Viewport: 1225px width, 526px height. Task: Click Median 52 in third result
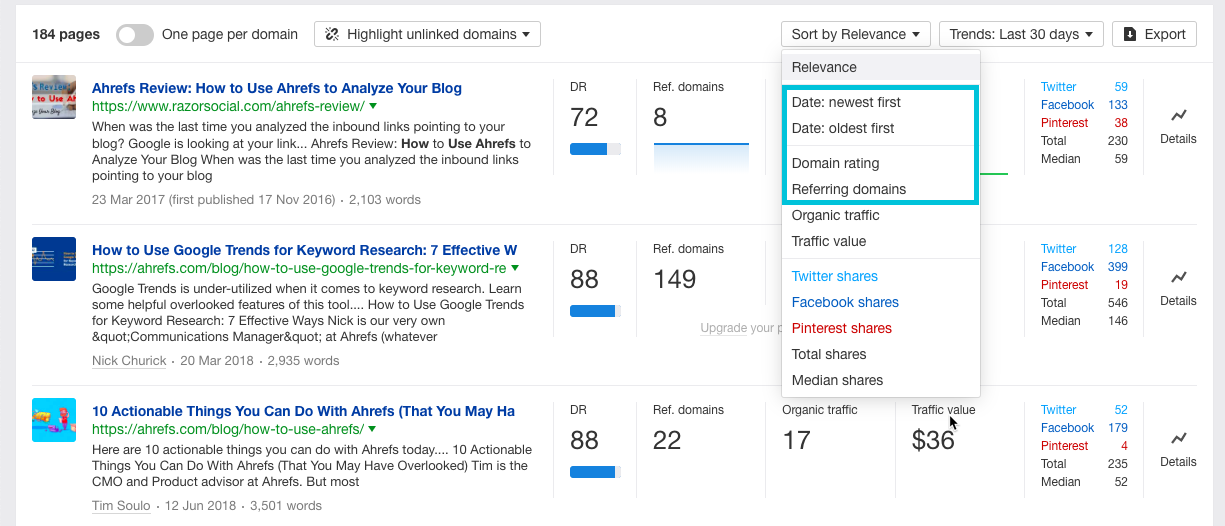click(x=1121, y=482)
